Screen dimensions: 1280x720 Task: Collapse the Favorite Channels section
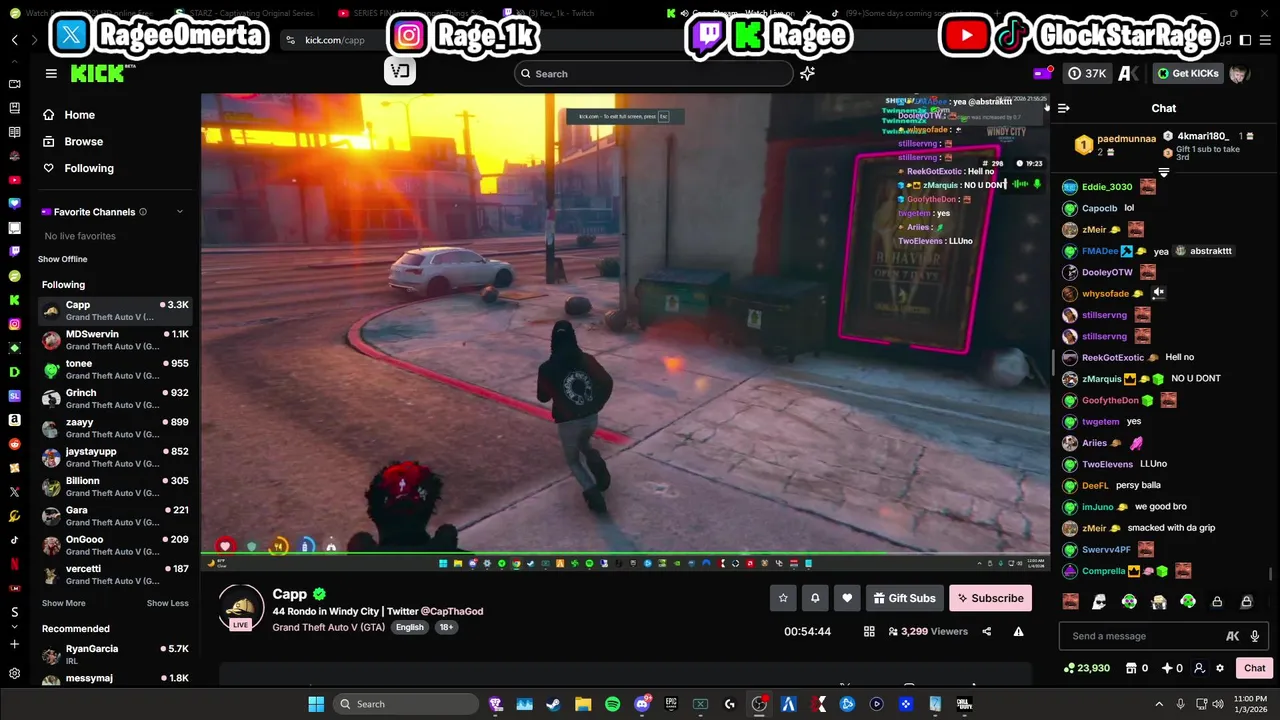[x=180, y=212]
